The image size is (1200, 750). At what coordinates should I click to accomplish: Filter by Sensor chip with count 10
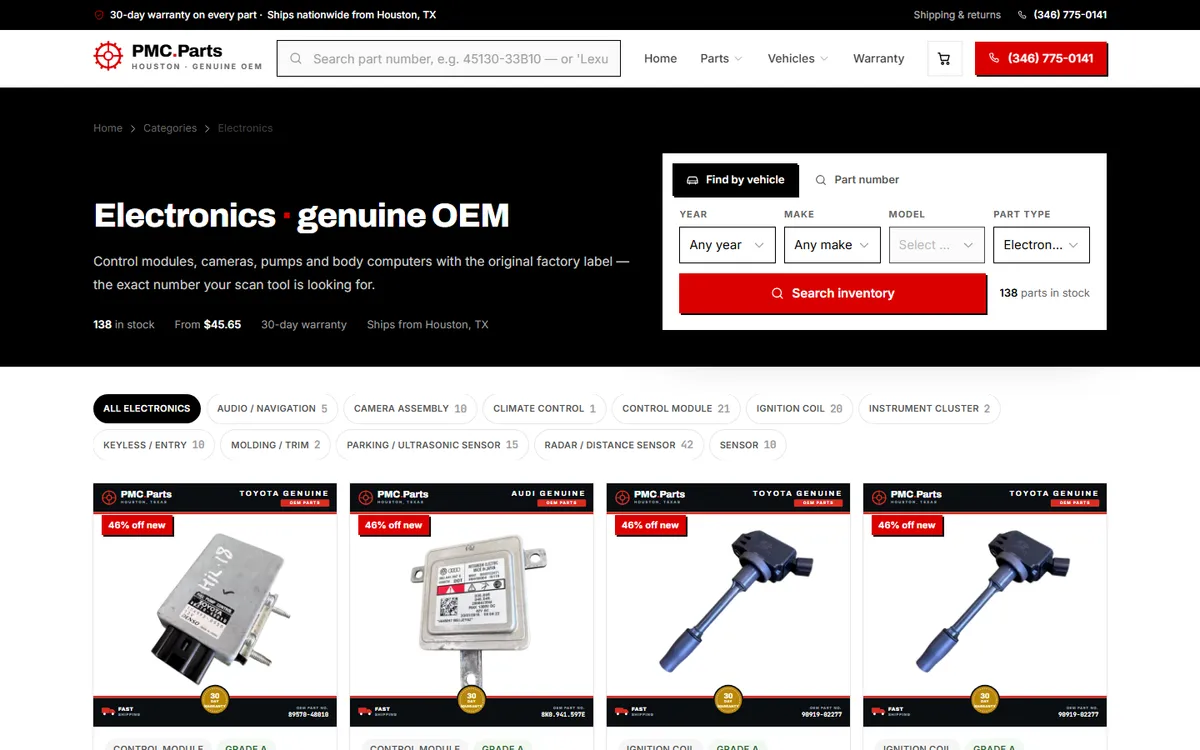[747, 445]
